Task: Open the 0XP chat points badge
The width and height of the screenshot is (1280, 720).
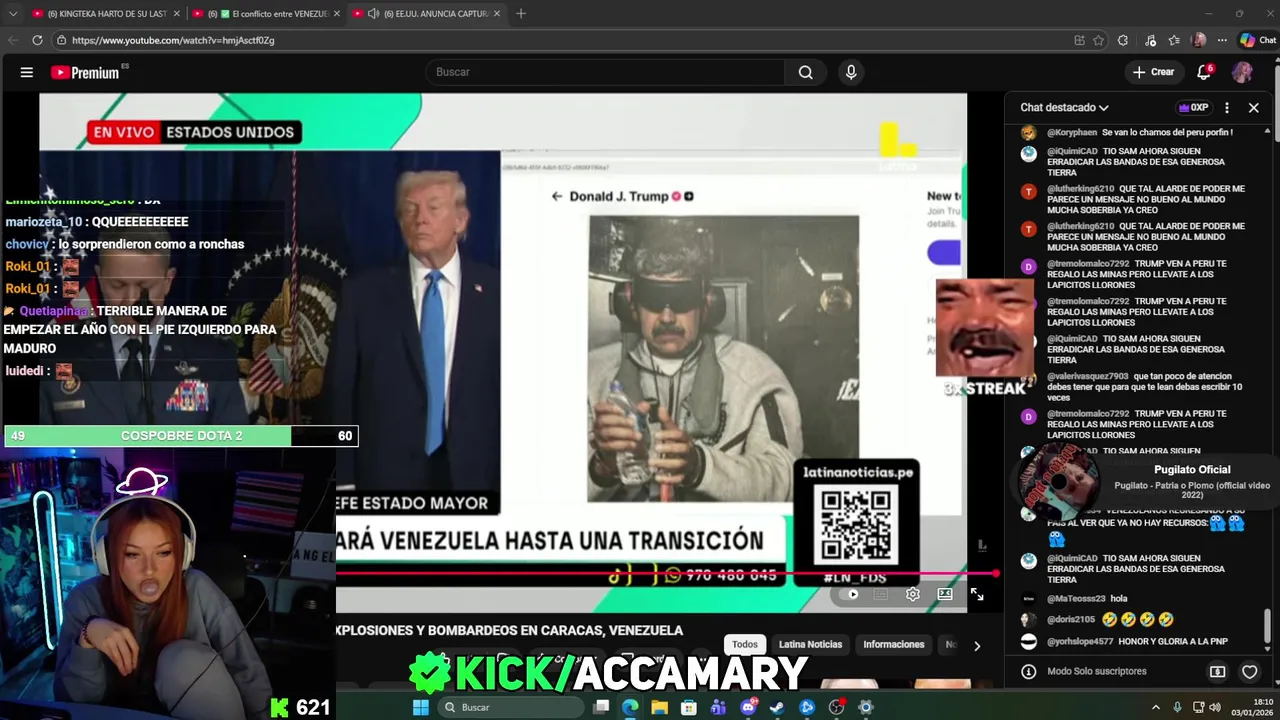Action: coord(1194,107)
